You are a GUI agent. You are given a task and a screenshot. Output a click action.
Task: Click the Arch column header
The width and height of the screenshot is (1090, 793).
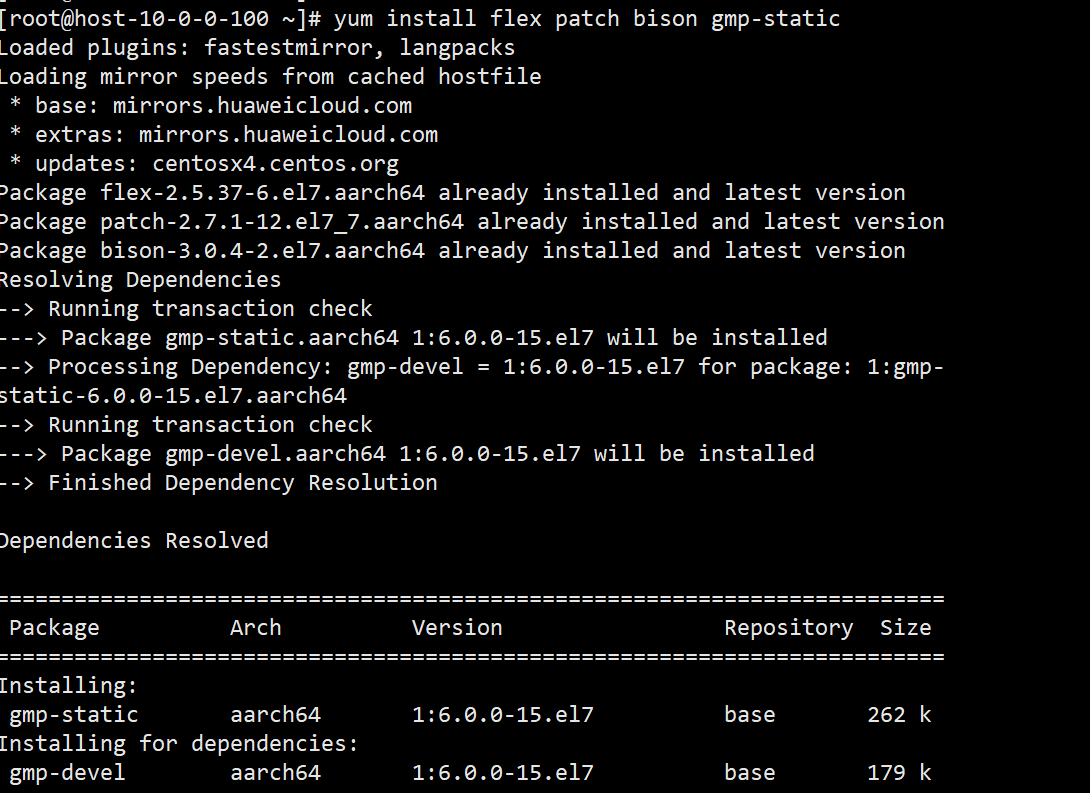point(256,628)
